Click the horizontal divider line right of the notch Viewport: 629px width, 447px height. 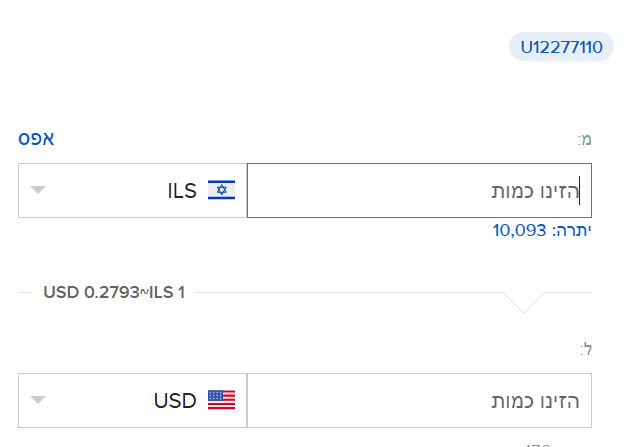coord(570,293)
